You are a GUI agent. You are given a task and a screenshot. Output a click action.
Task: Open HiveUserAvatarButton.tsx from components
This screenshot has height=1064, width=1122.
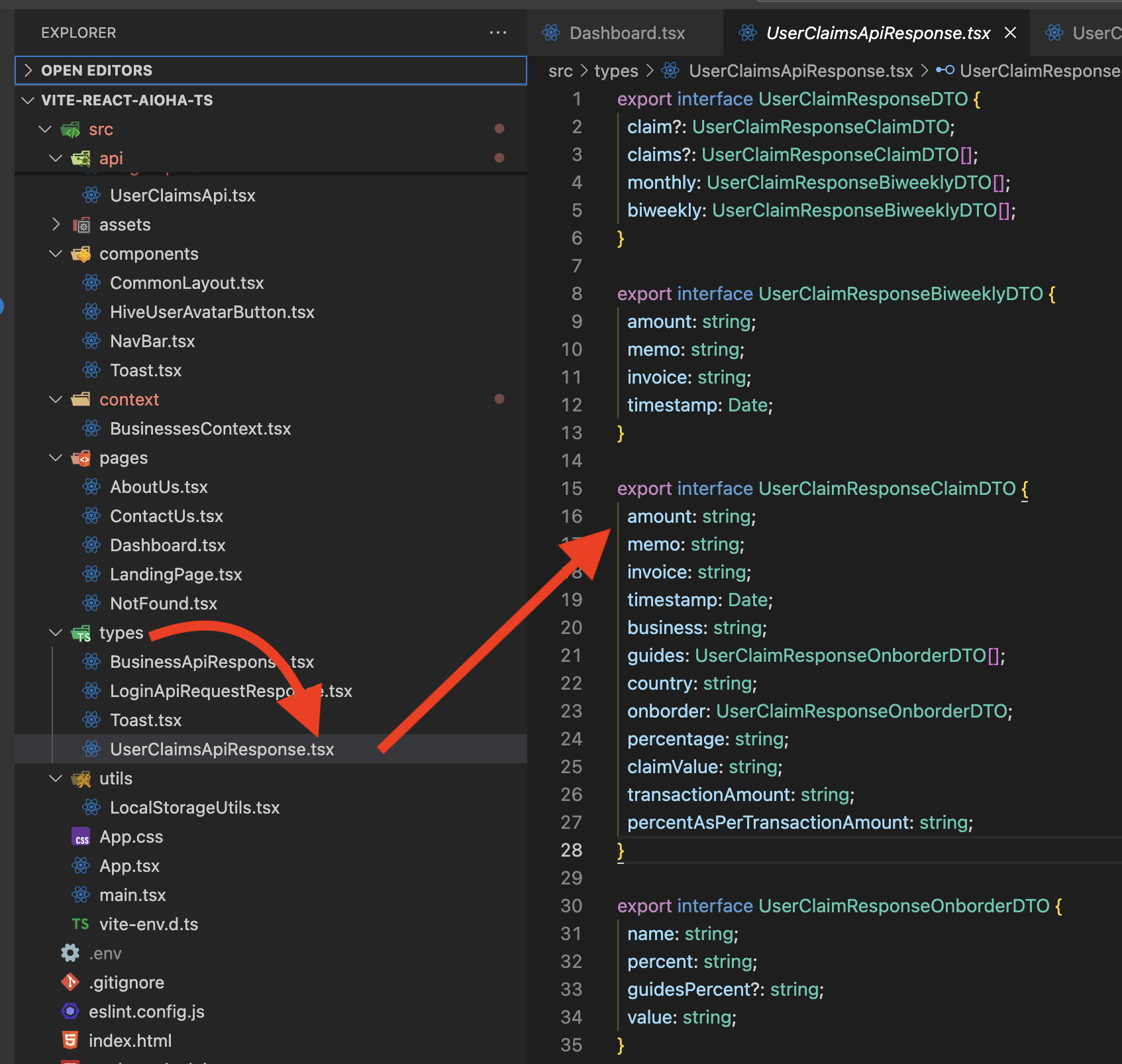[212, 312]
